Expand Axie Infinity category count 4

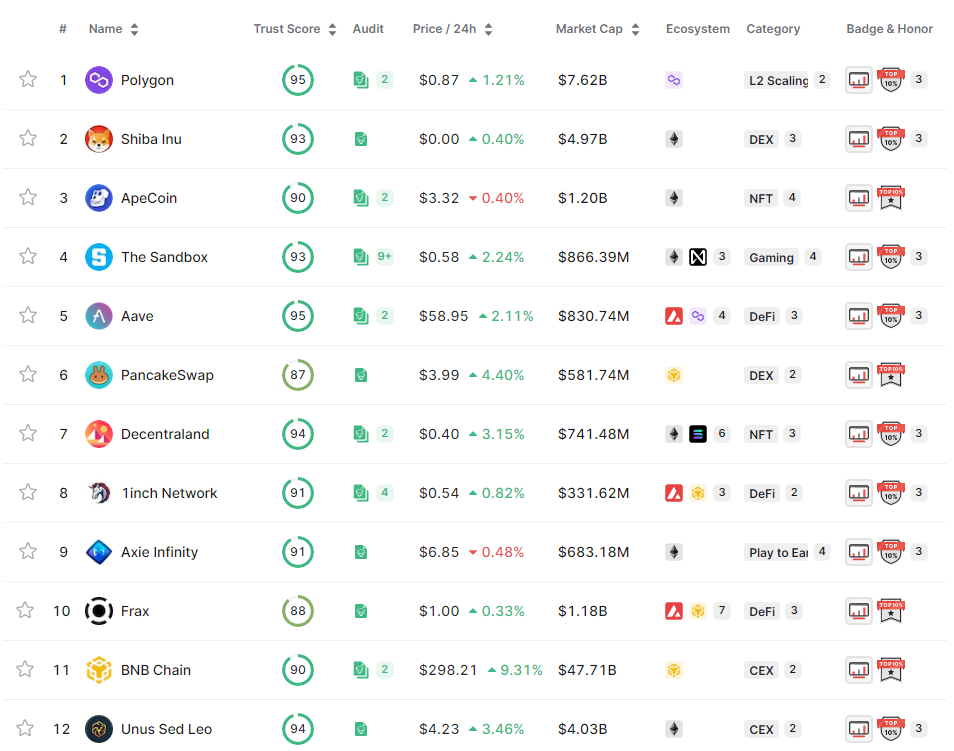pos(822,551)
